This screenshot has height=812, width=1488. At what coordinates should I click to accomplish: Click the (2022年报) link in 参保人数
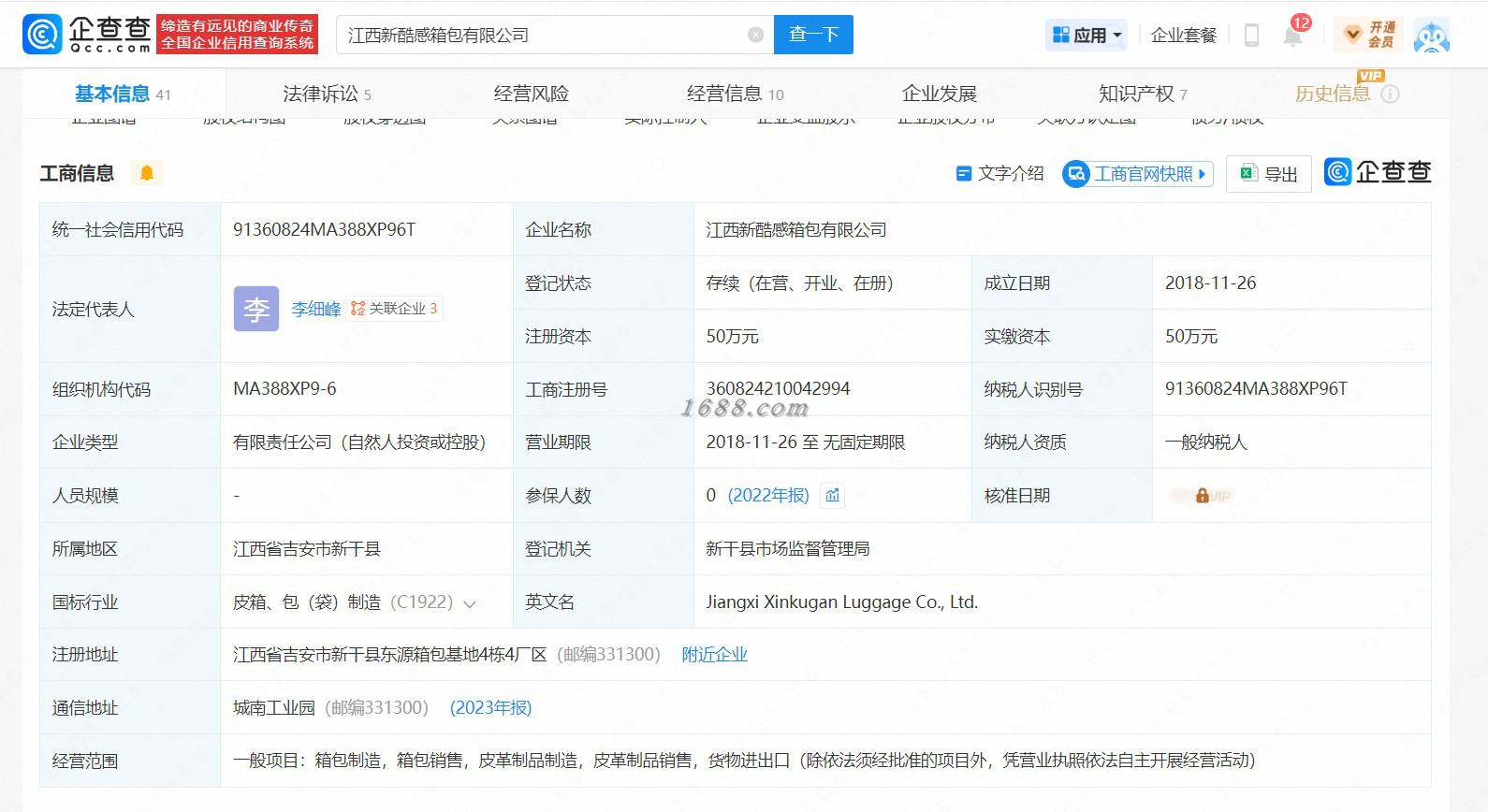pos(768,496)
